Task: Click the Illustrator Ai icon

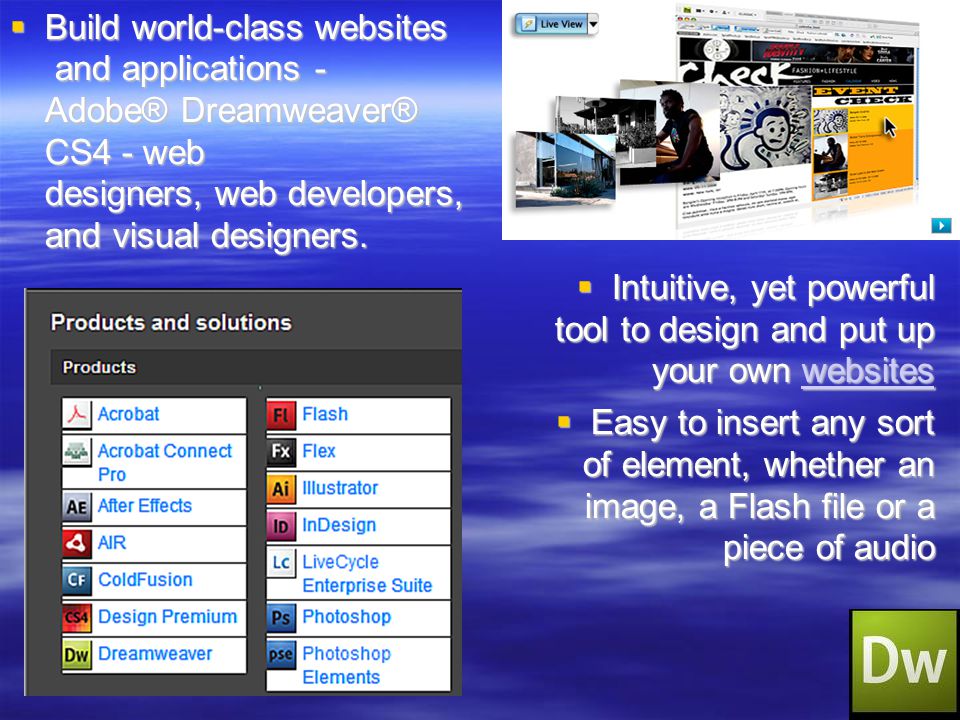Action: click(x=281, y=489)
